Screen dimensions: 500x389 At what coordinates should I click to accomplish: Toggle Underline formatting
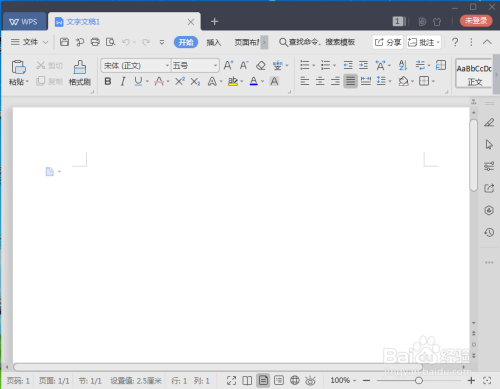point(138,81)
